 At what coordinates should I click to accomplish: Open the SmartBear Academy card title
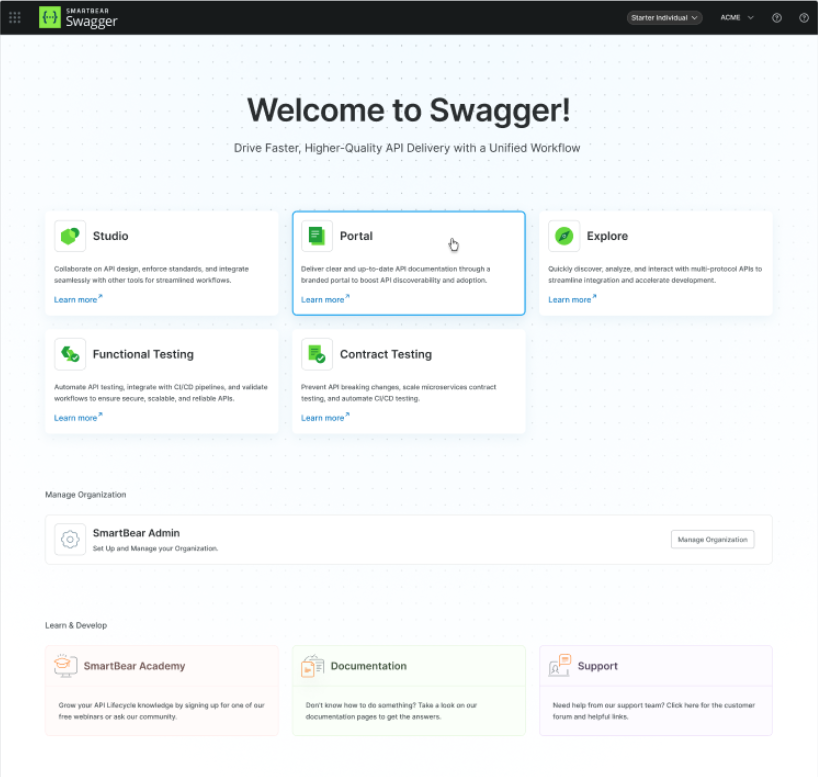point(134,666)
